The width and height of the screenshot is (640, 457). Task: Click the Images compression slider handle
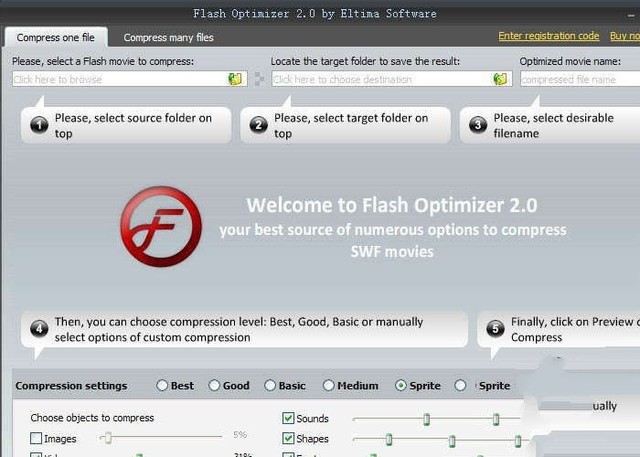point(106,438)
